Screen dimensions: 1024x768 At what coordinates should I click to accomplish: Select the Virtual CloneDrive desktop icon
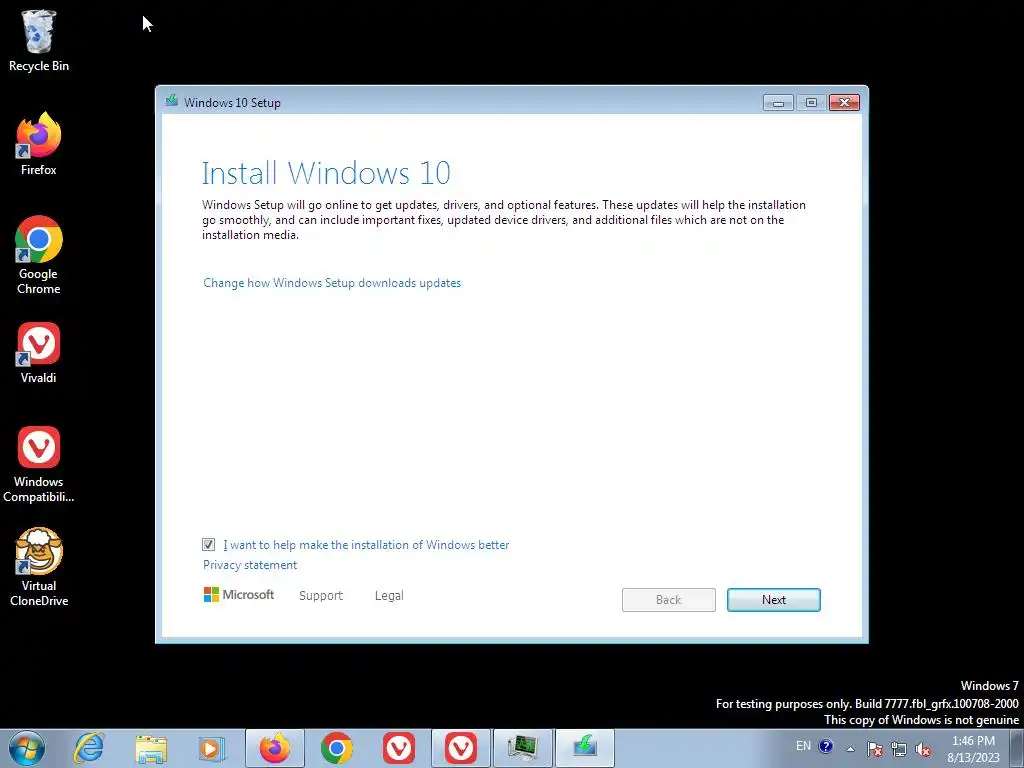point(39,567)
